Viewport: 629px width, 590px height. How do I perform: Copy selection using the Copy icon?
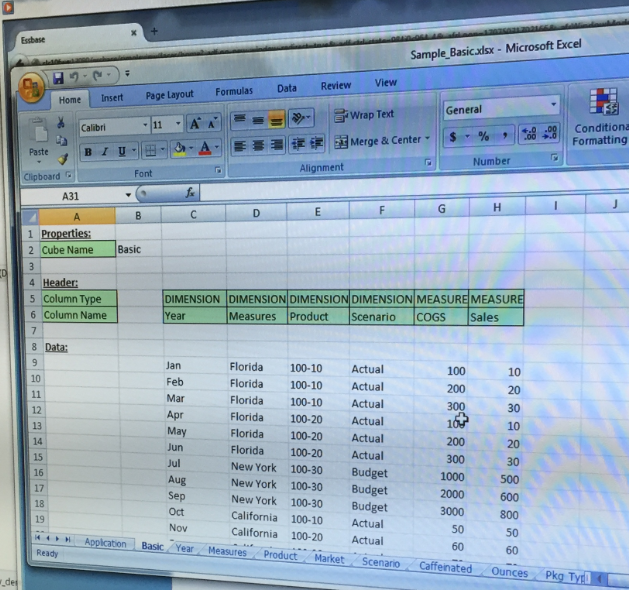61,140
